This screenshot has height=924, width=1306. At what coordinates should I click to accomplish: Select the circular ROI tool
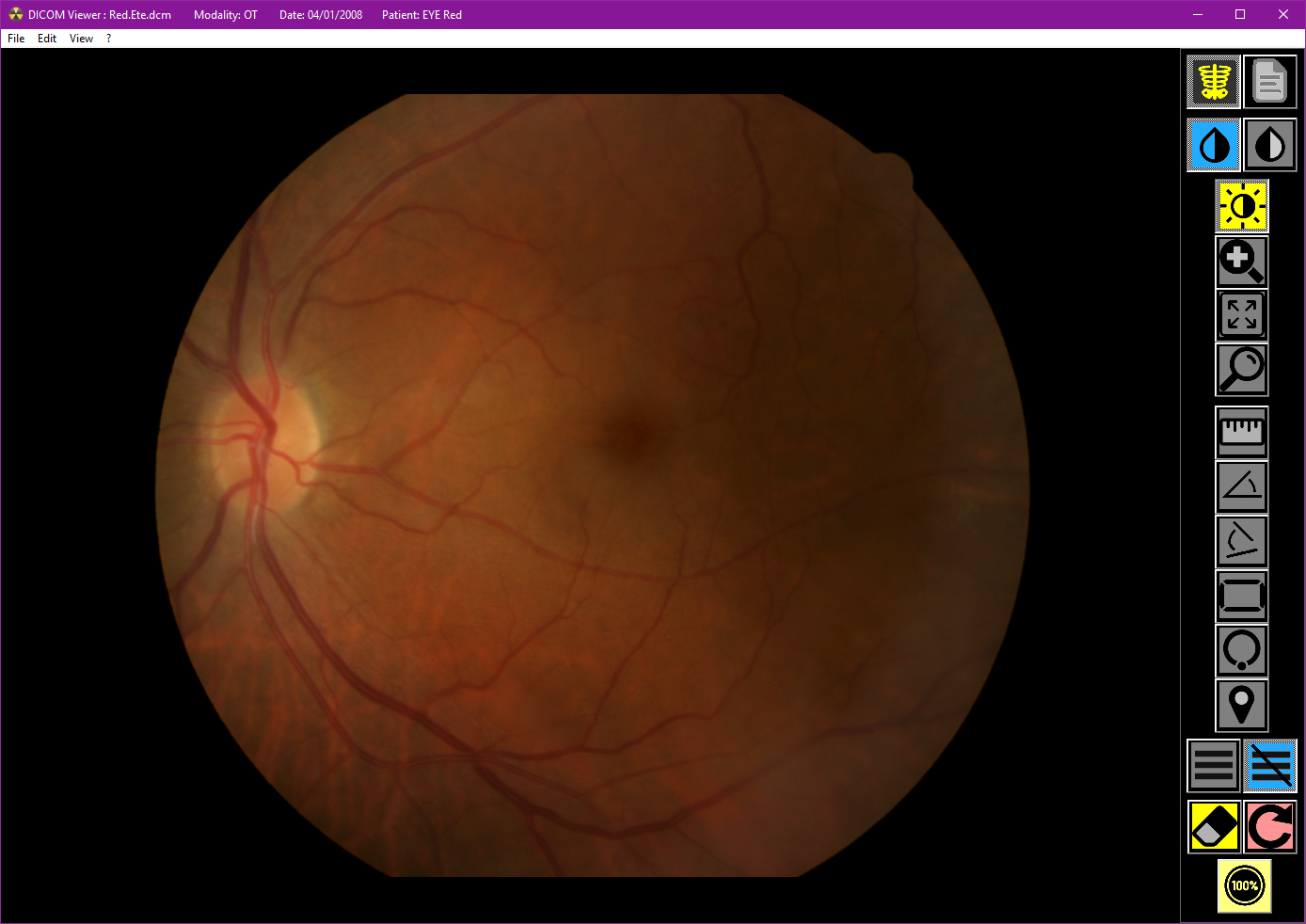(x=1242, y=650)
